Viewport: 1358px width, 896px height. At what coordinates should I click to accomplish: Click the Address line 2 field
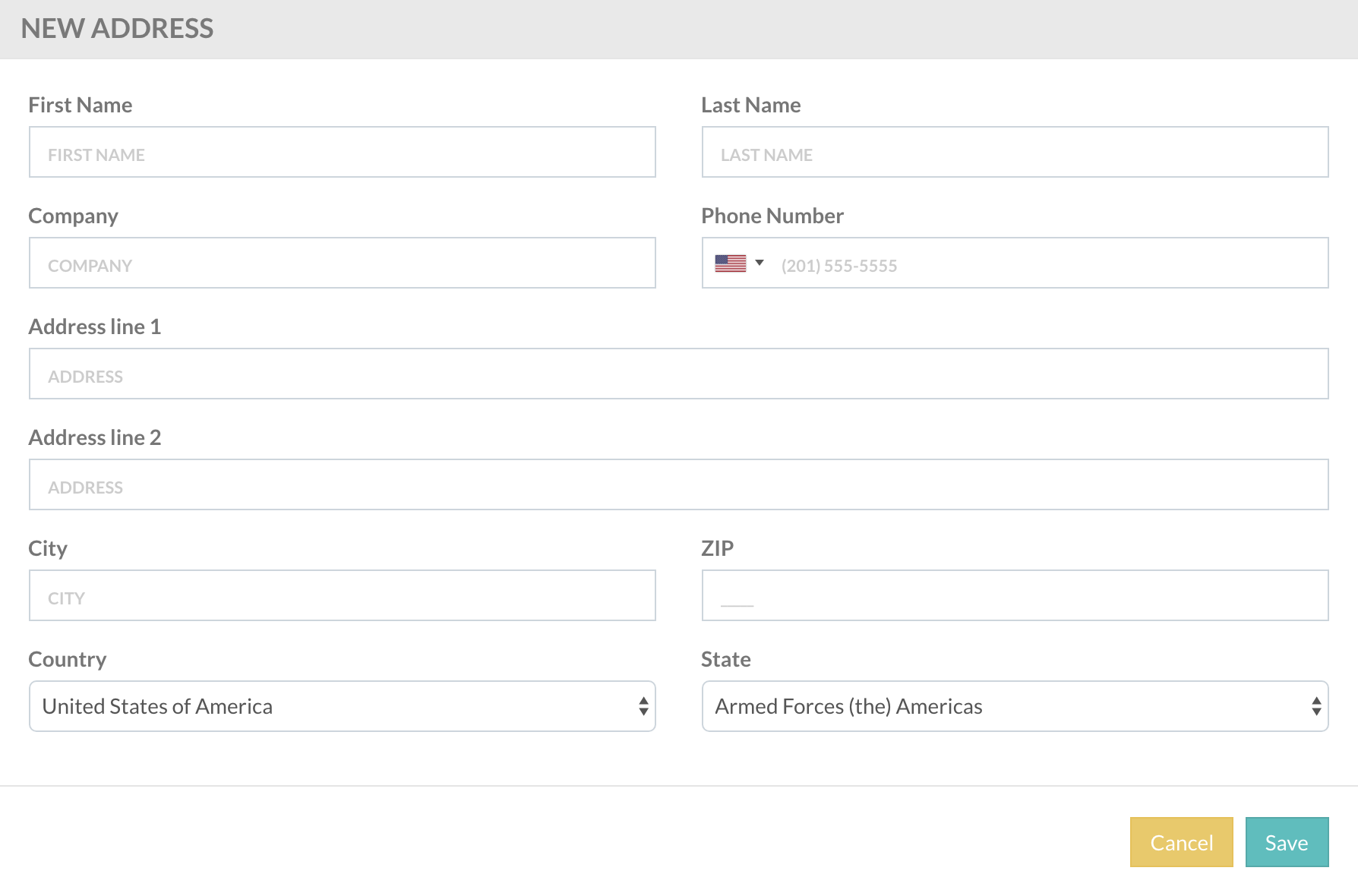(678, 484)
